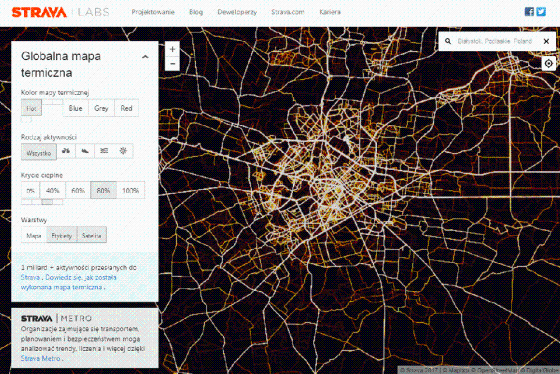Click the Strava link in info box

[30, 277]
